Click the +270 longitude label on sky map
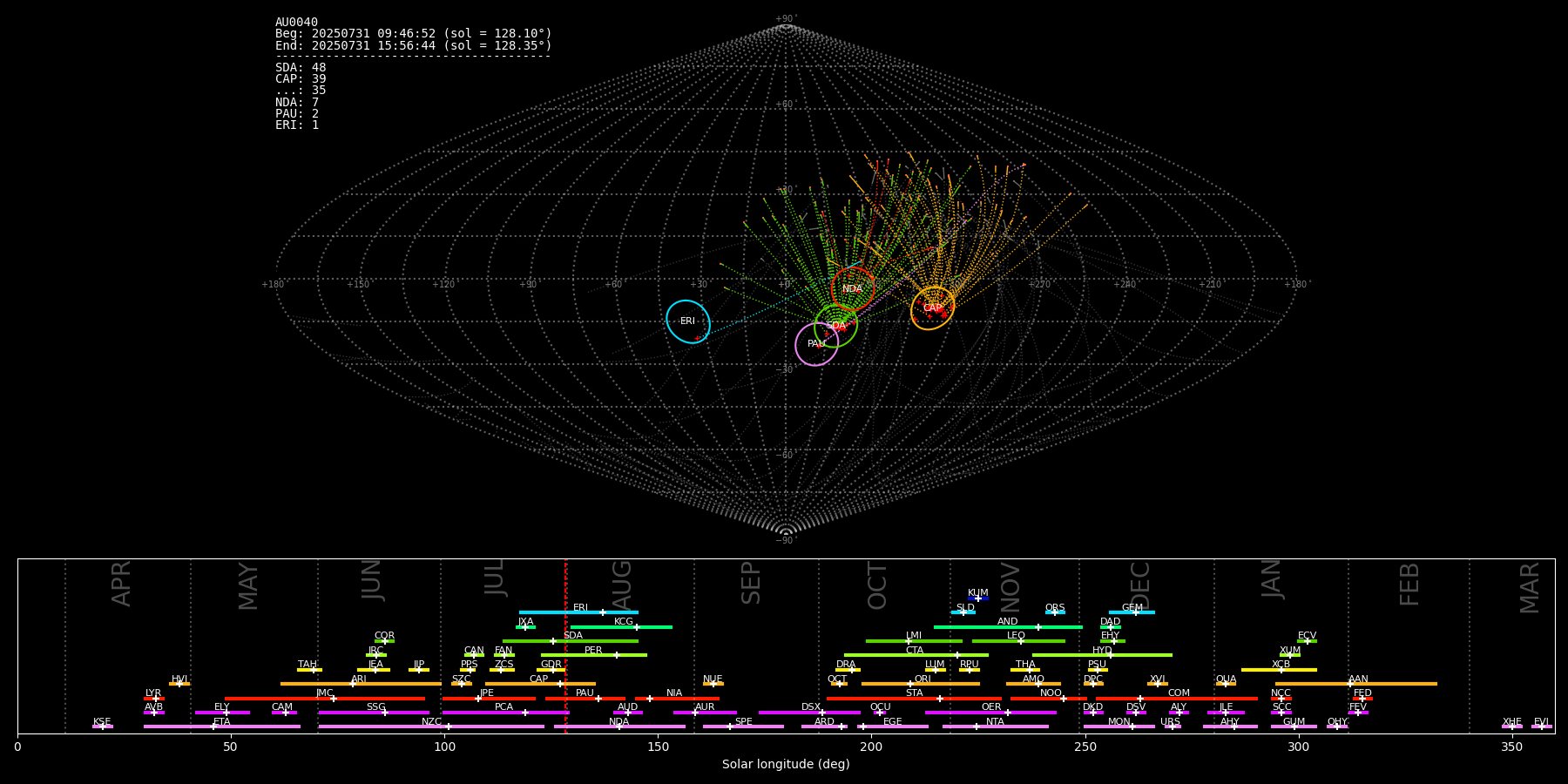This screenshot has width=1568, height=784. click(1039, 285)
